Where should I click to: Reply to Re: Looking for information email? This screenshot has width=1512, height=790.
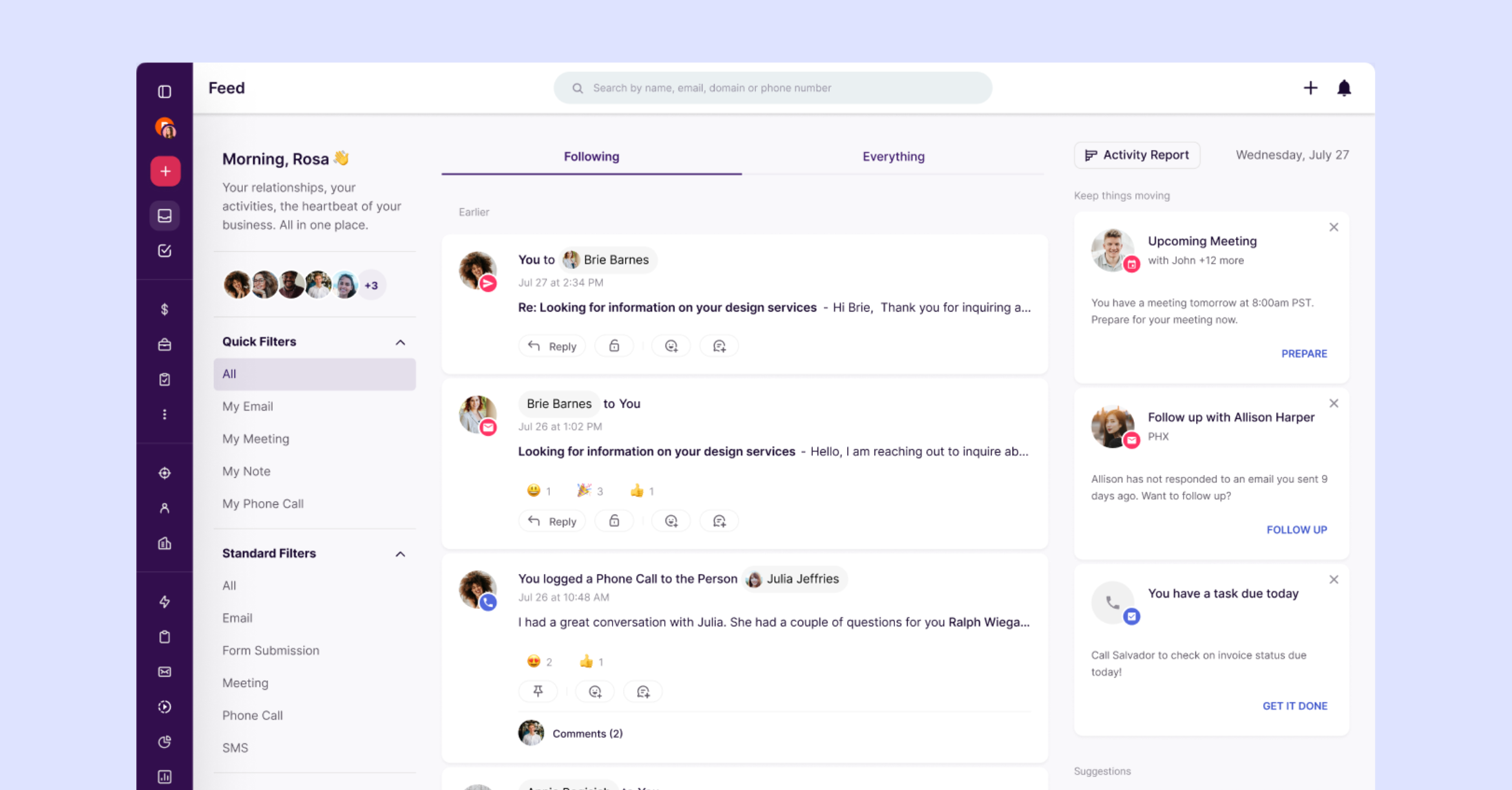coord(552,346)
